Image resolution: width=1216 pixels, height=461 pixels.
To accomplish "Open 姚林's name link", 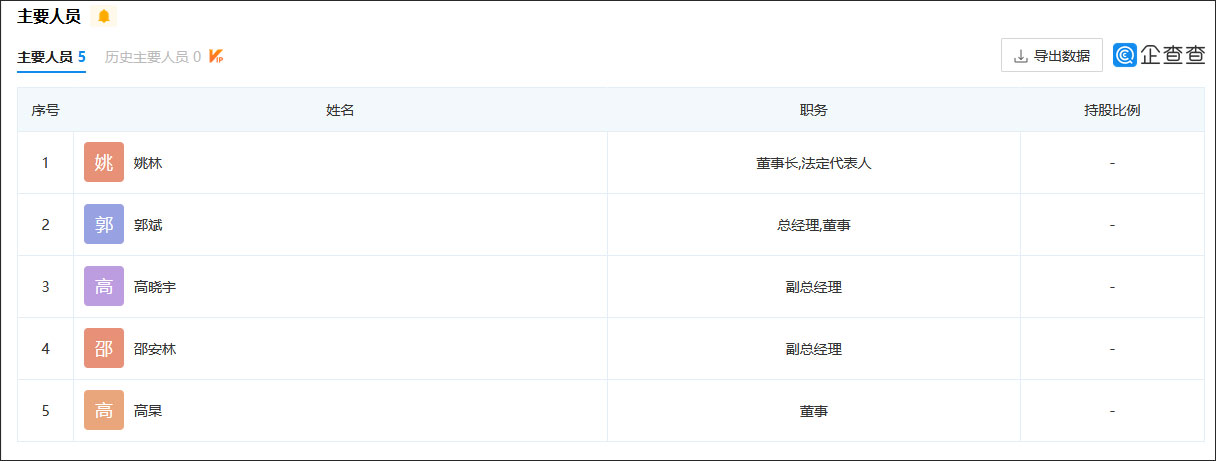I will (x=148, y=163).
